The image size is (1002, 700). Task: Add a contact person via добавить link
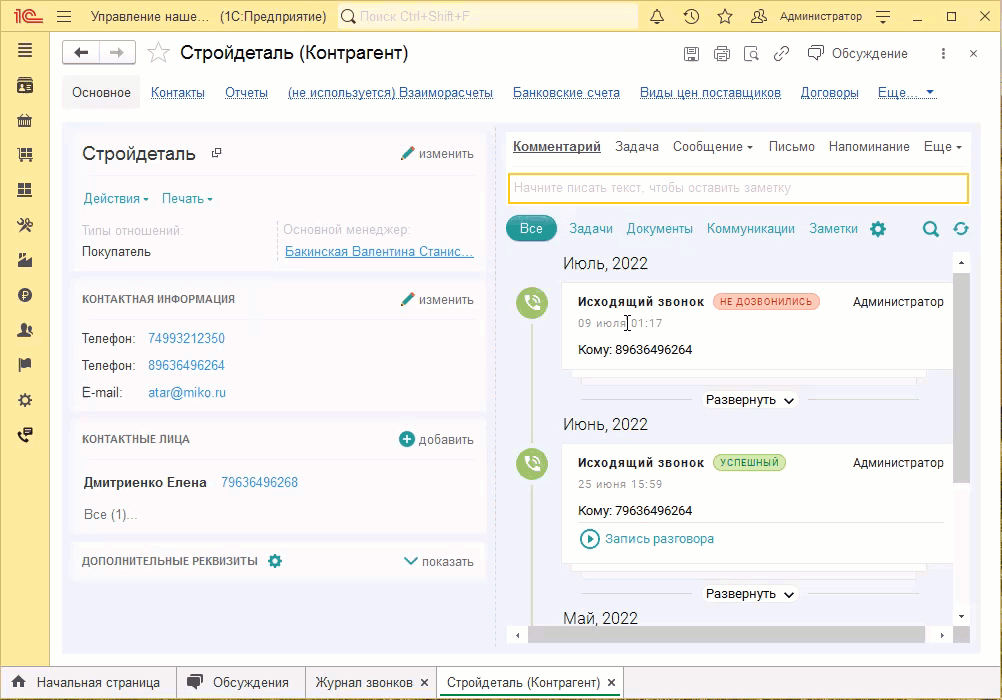tap(446, 439)
